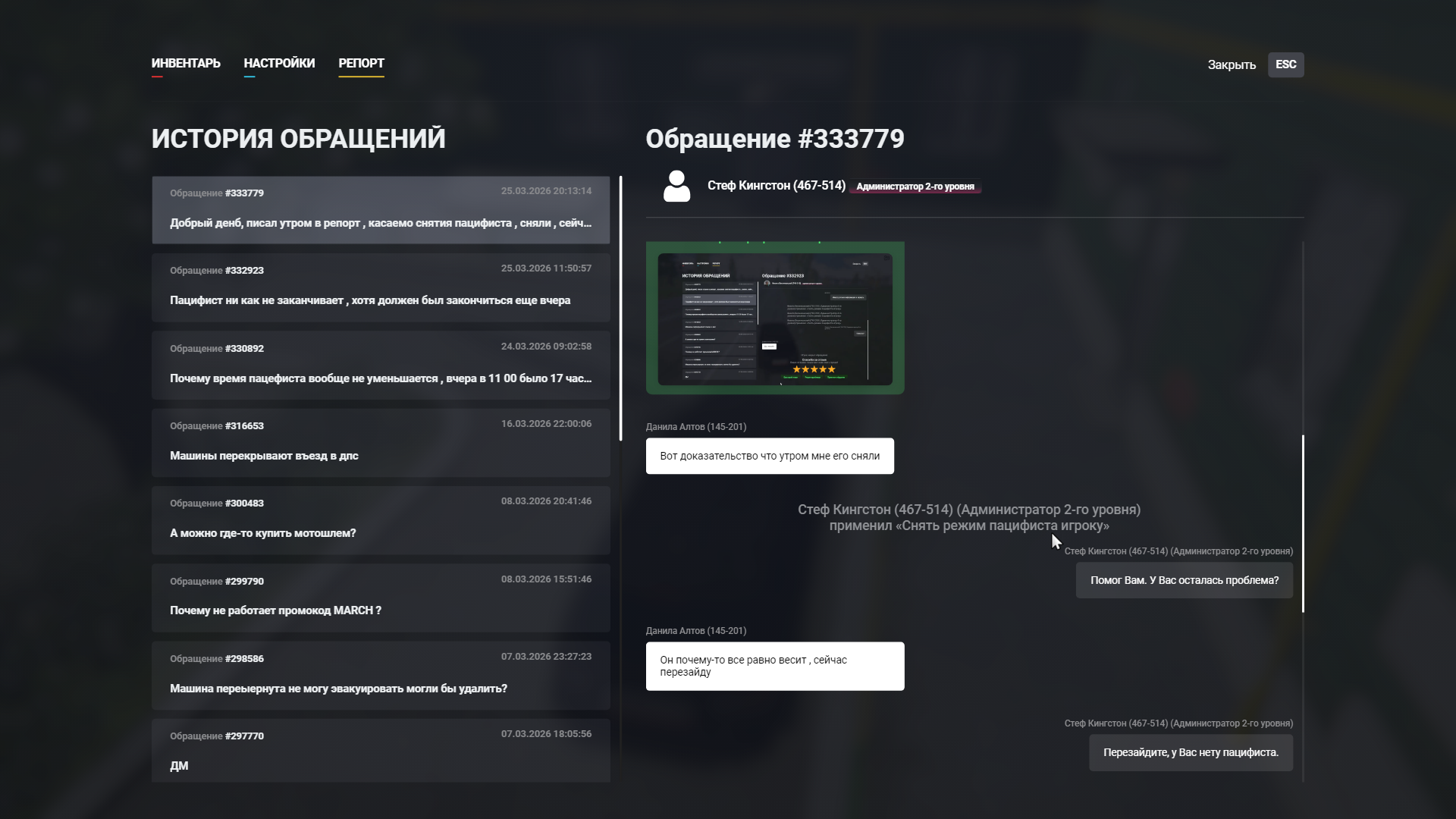
Task: Select the РЕПОРТ tab
Action: (361, 64)
